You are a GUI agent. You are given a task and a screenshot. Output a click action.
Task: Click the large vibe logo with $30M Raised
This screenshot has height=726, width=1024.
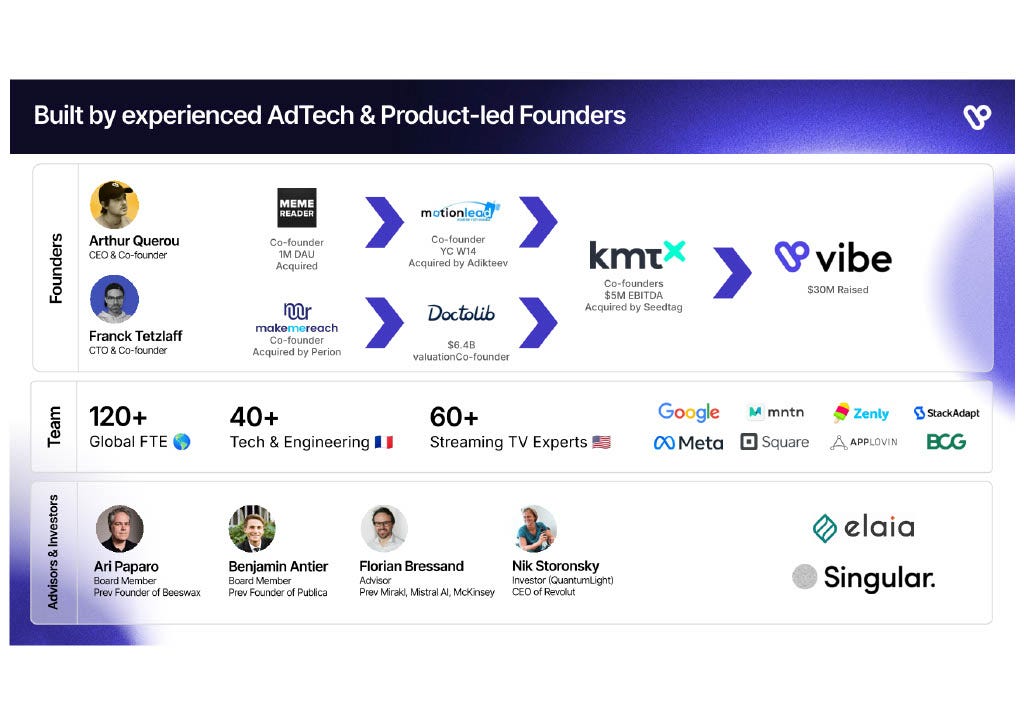point(833,258)
